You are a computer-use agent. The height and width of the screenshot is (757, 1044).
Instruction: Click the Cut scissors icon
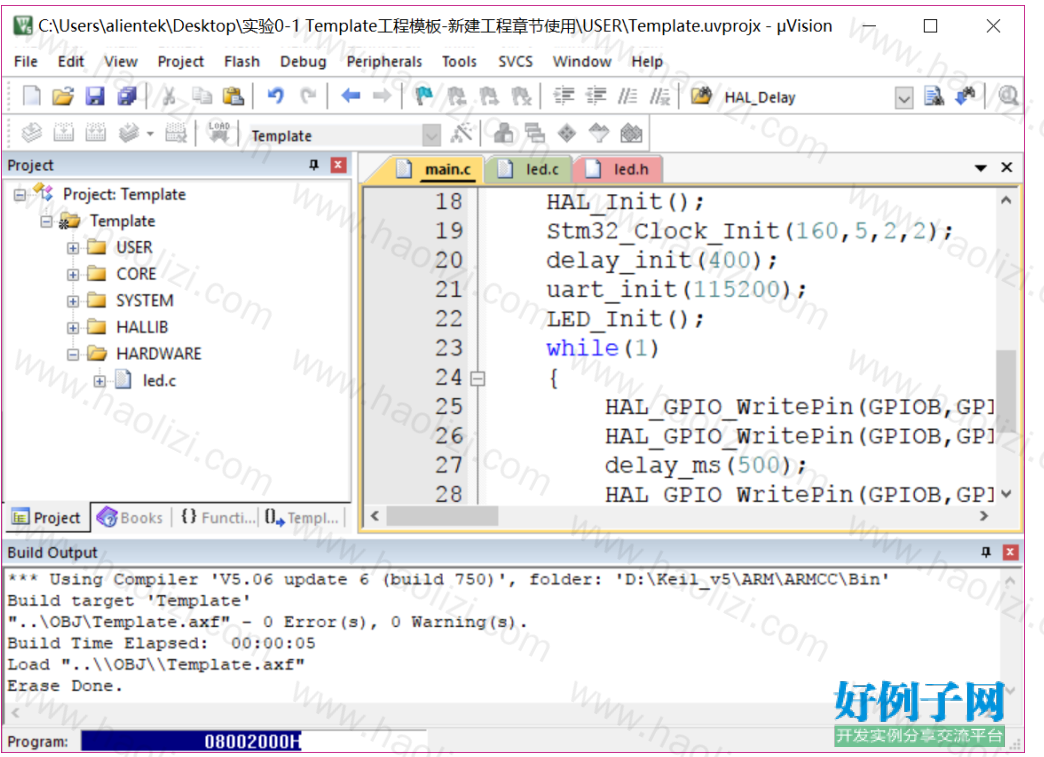[169, 96]
